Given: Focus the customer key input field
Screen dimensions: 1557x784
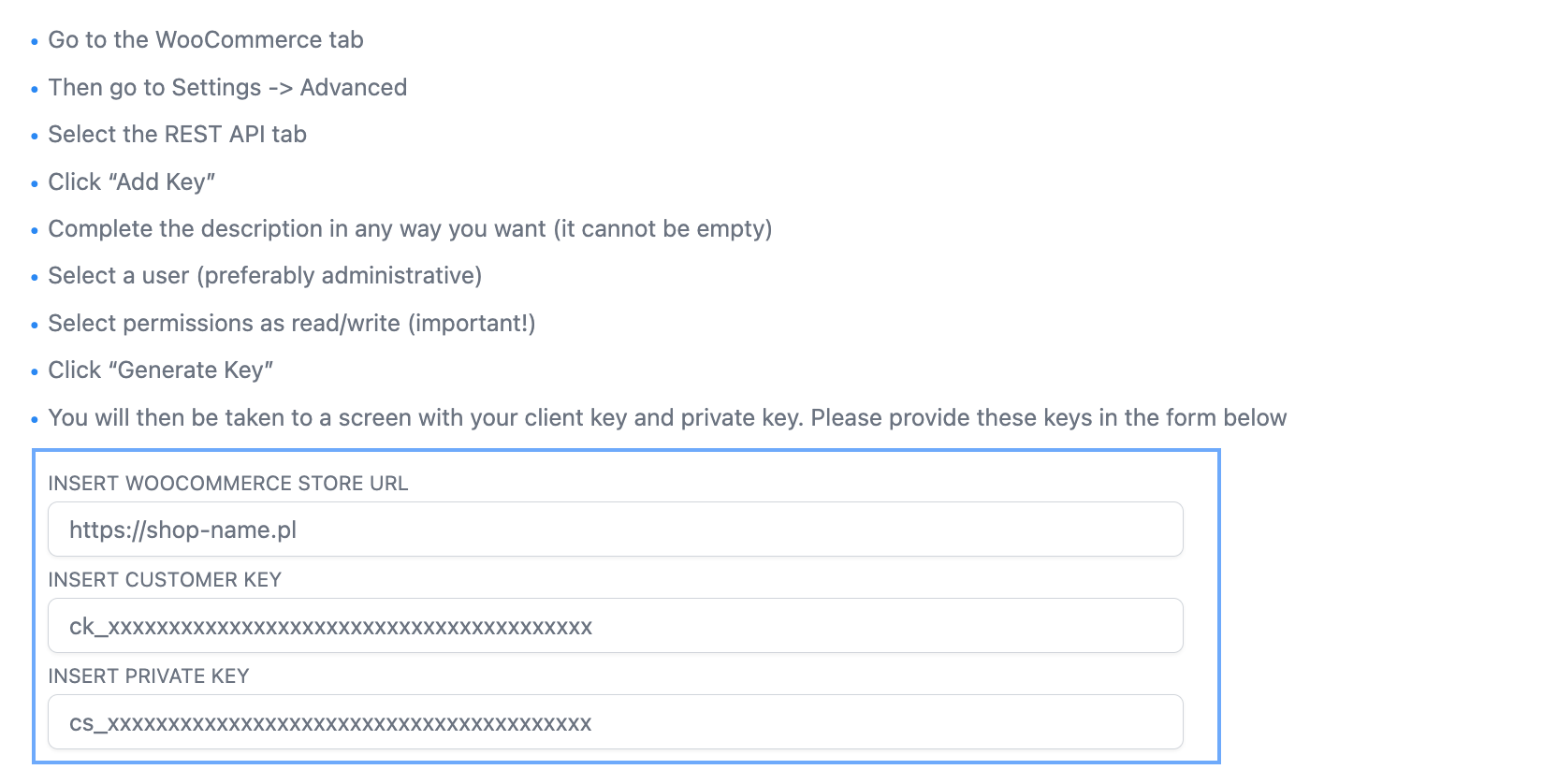Looking at the screenshot, I should [615, 626].
